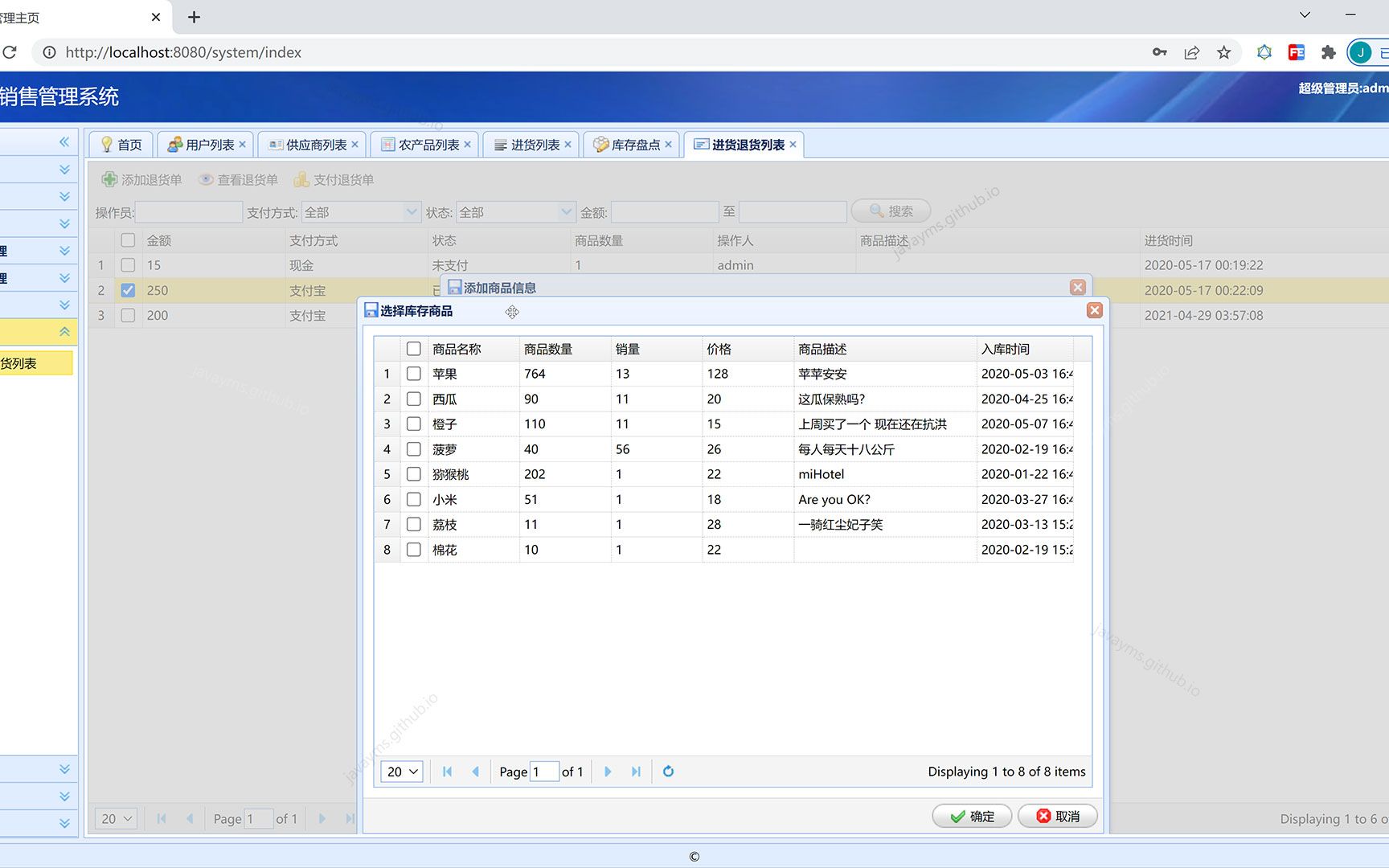The height and width of the screenshot is (868, 1389).
Task: Click the Page number input field in the dialog
Action: click(x=544, y=771)
